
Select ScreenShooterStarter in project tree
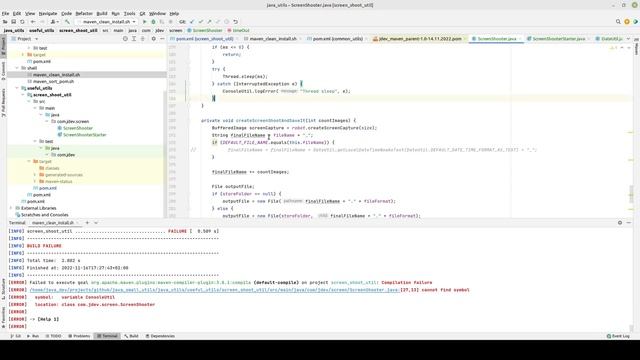(84, 135)
